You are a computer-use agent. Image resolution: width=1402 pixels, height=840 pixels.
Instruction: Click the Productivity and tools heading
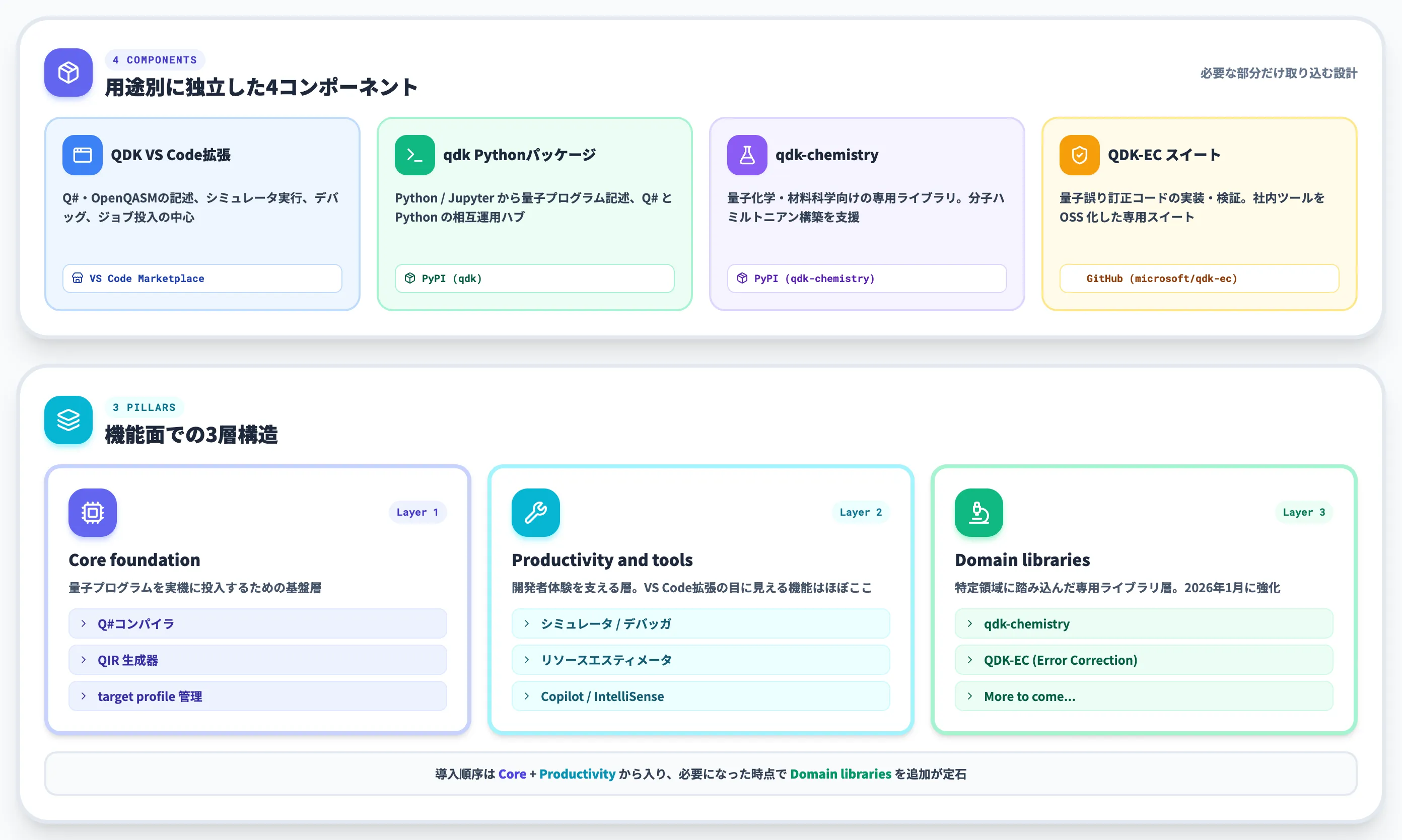602,560
